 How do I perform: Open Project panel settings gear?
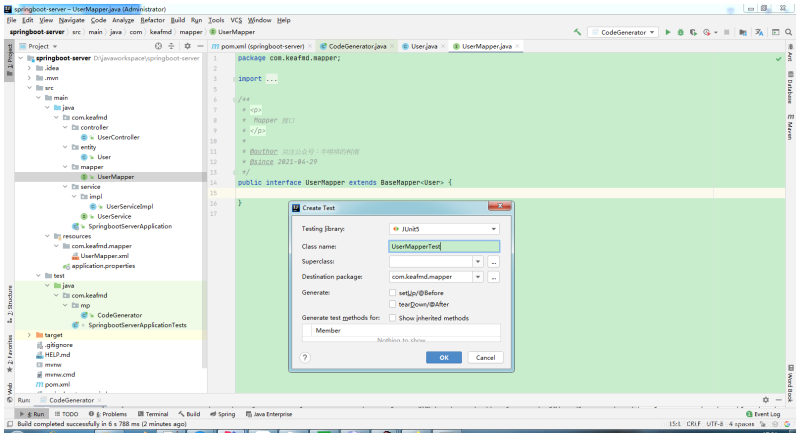click(x=187, y=46)
